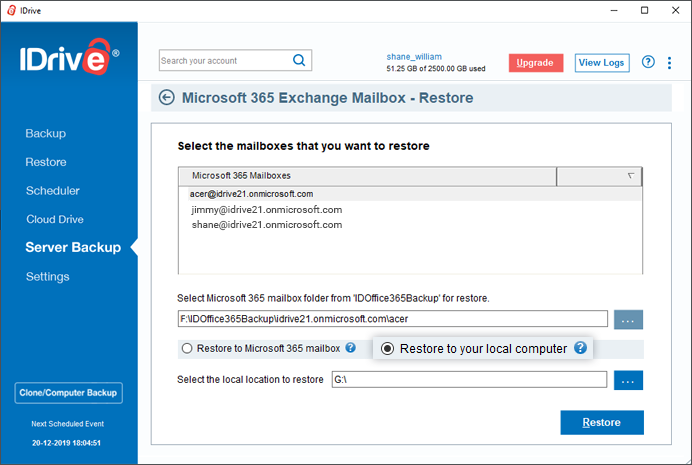The height and width of the screenshot is (465, 692).
Task: Open shane_william account link
Action: pyautogui.click(x=414, y=56)
